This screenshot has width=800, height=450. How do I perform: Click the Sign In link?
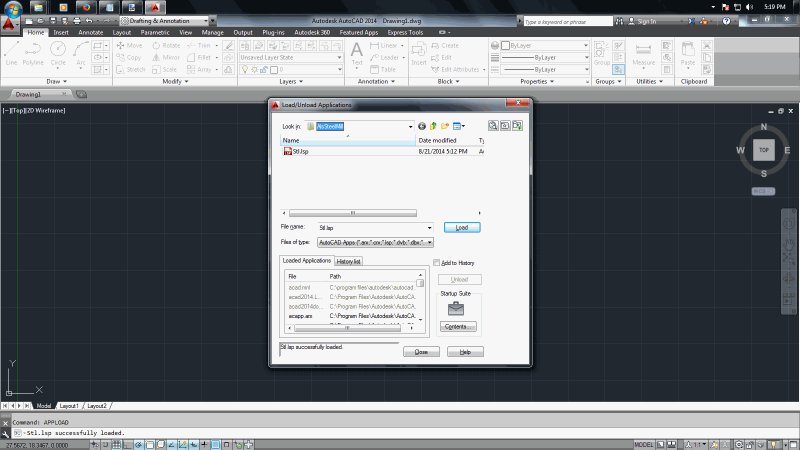(646, 21)
